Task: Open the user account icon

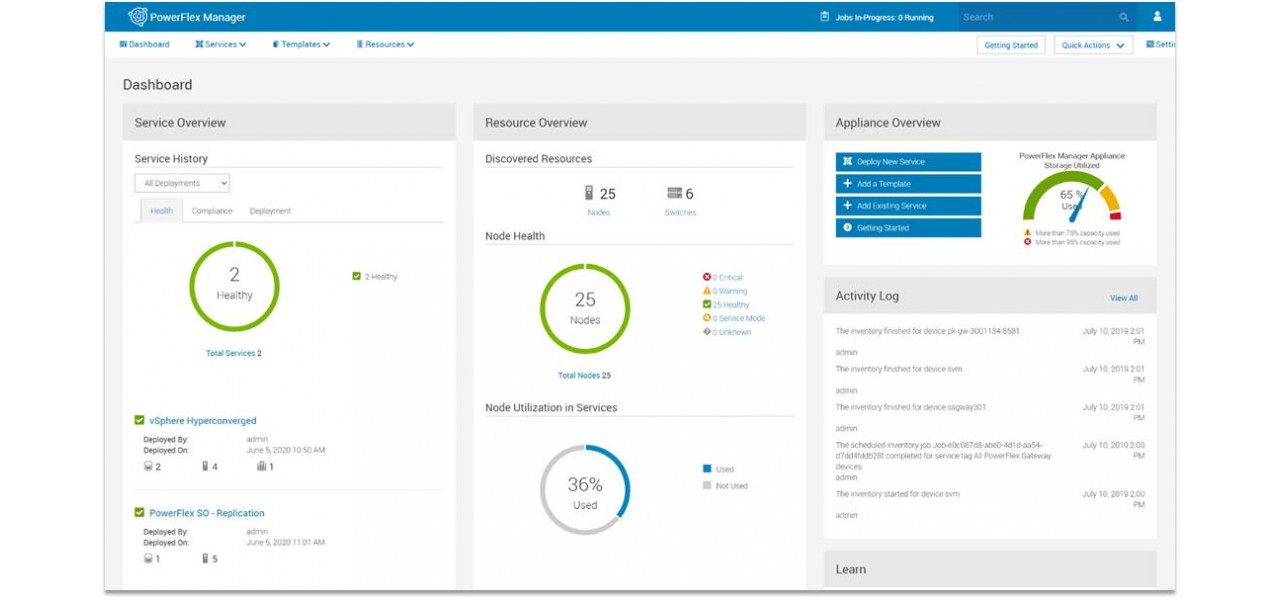Action: (x=1157, y=17)
